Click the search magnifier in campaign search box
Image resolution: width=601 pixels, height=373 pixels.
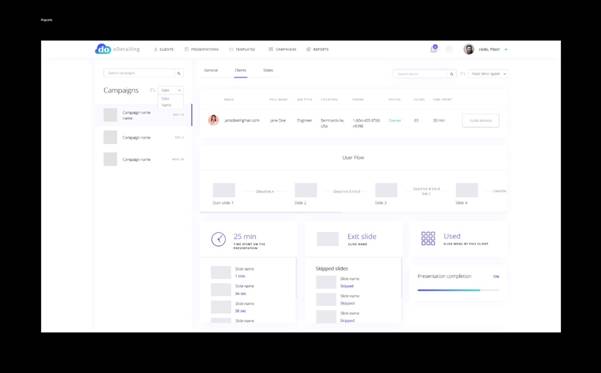(x=179, y=73)
